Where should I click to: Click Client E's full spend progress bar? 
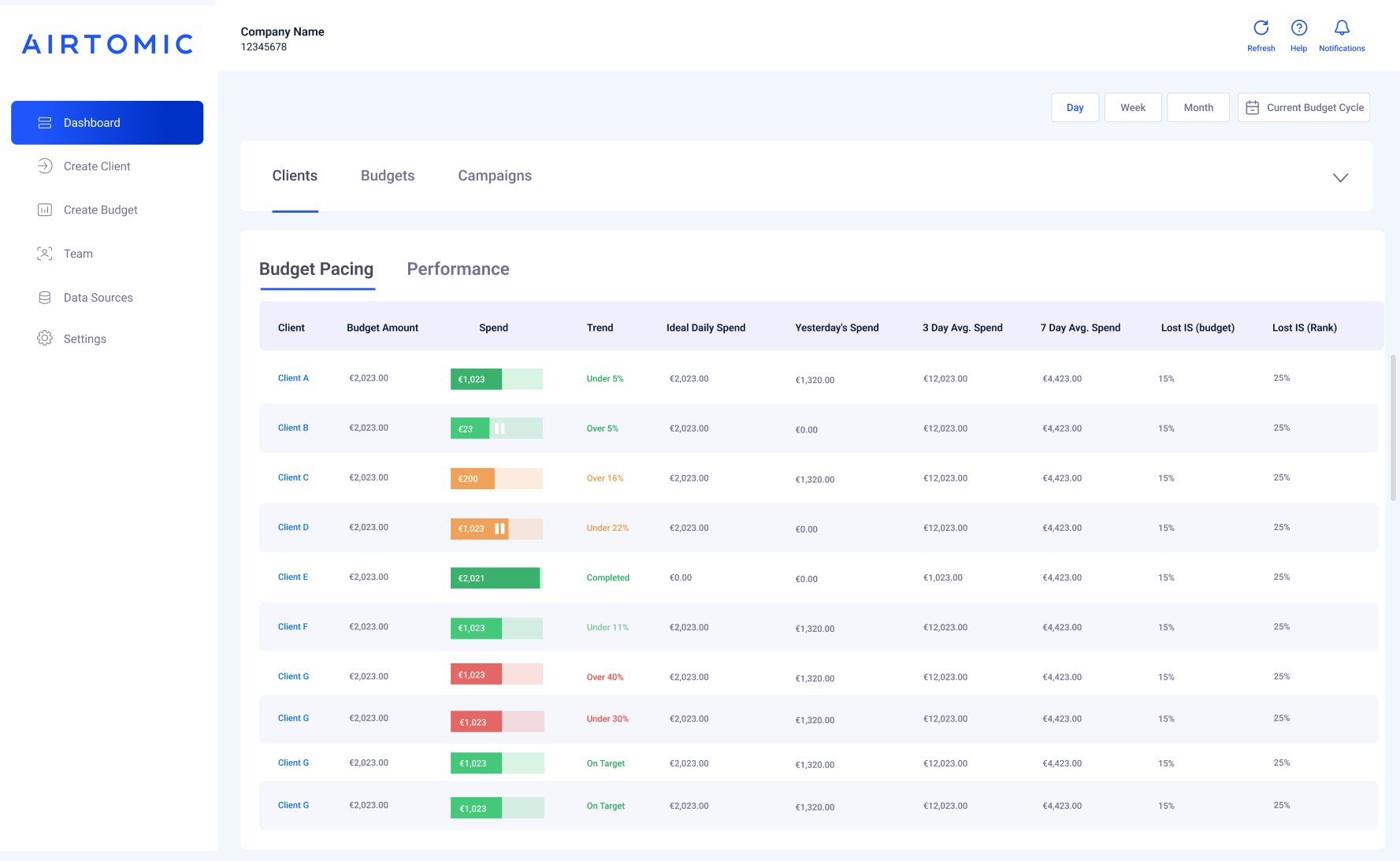tap(496, 578)
